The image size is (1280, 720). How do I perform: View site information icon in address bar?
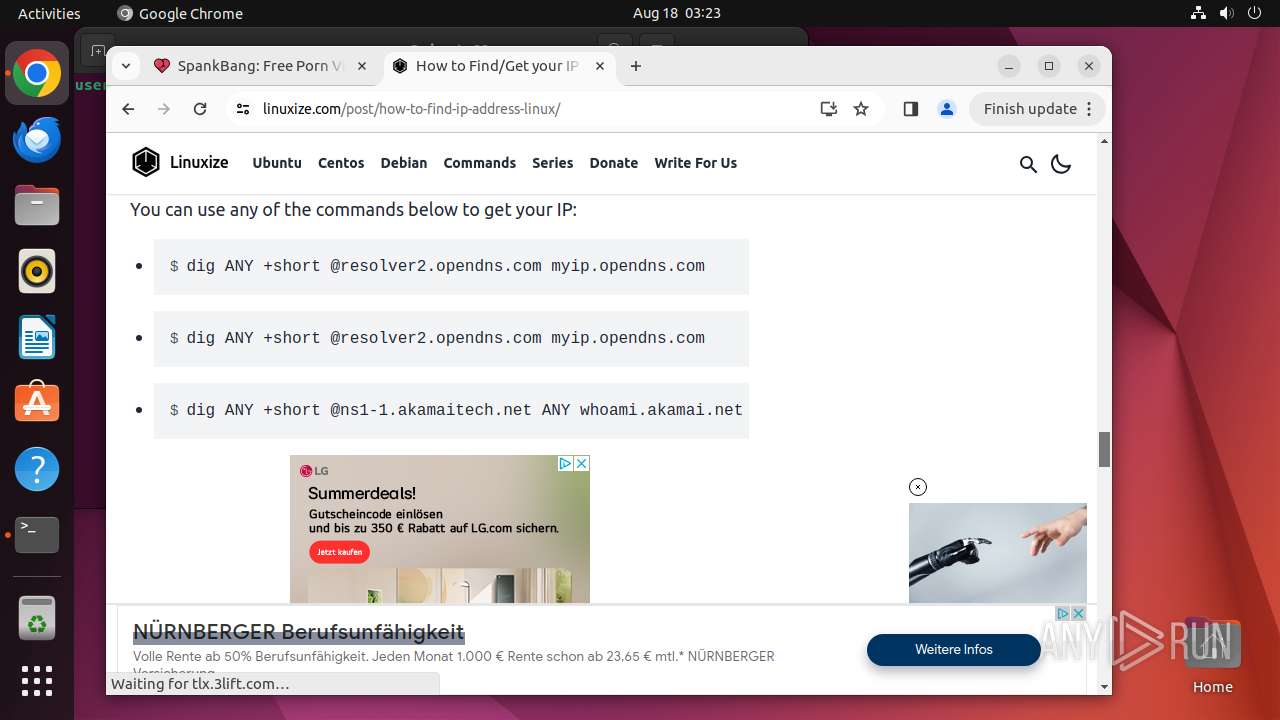(x=243, y=109)
